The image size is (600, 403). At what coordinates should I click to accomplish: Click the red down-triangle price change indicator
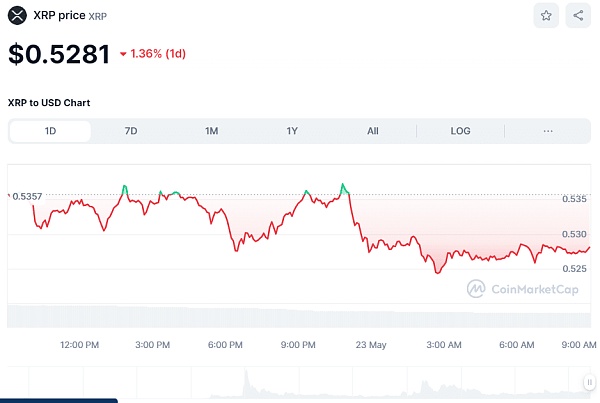123,54
